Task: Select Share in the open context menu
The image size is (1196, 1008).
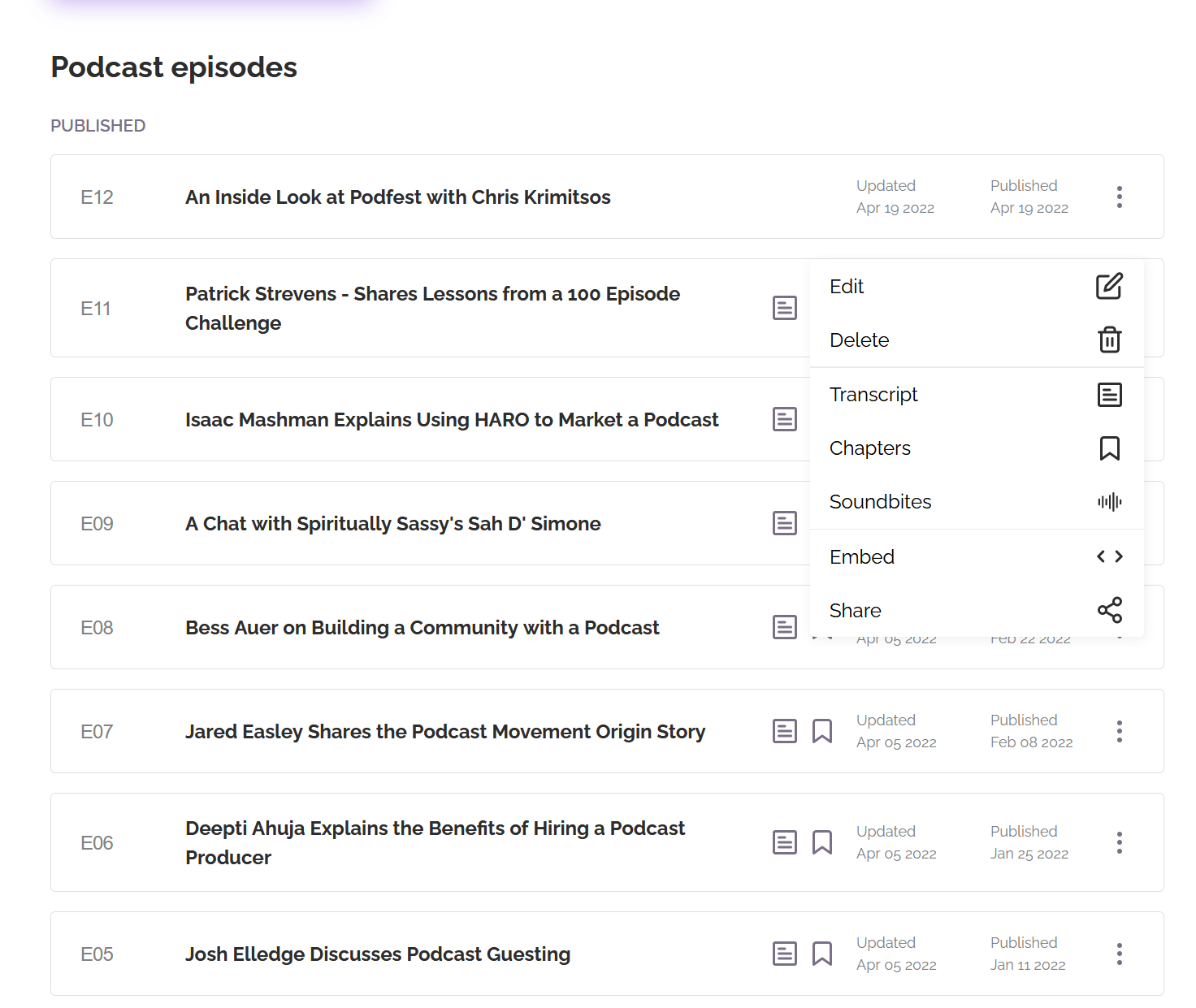Action: [x=855, y=610]
